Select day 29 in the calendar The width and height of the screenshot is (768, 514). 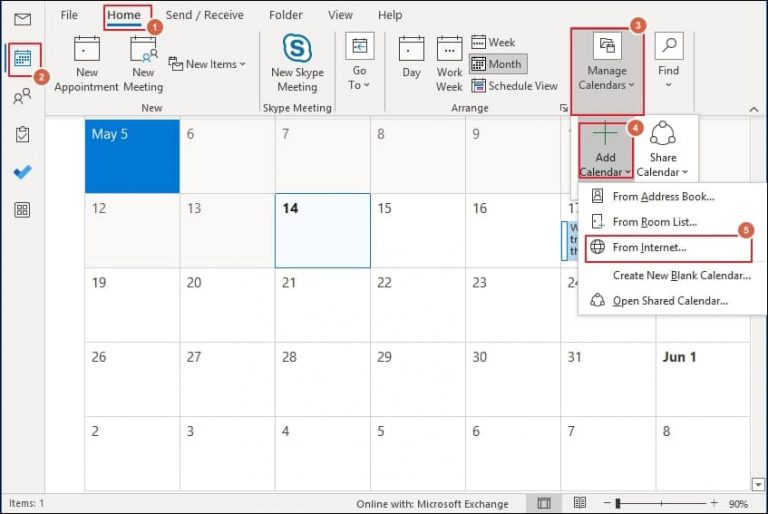[418, 379]
